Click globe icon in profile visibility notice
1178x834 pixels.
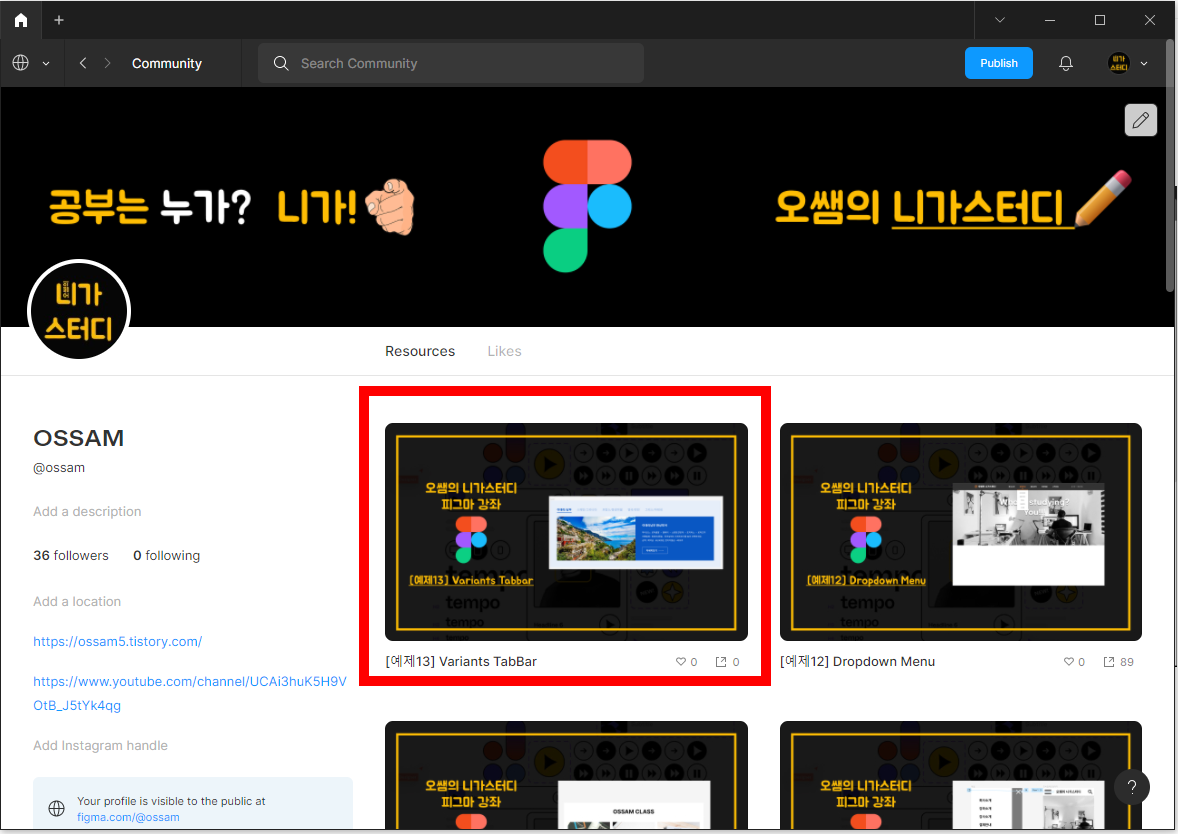pos(56,808)
